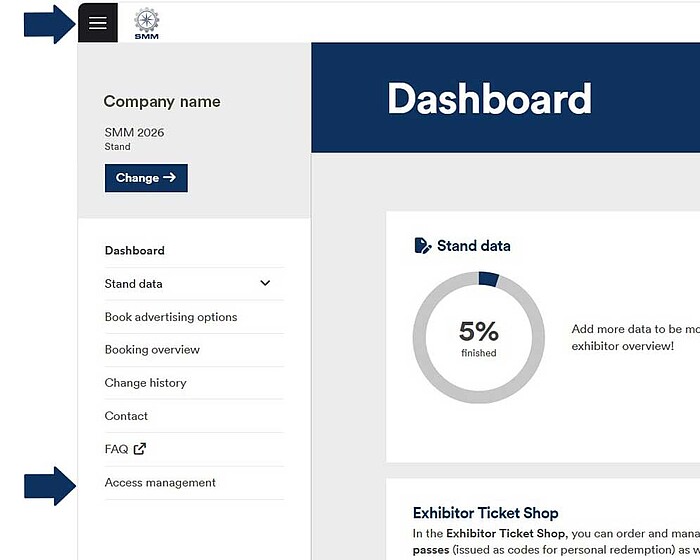Viewport: 700px width, 560px height.
Task: Click the Stand data edit icon
Action: coord(423,246)
